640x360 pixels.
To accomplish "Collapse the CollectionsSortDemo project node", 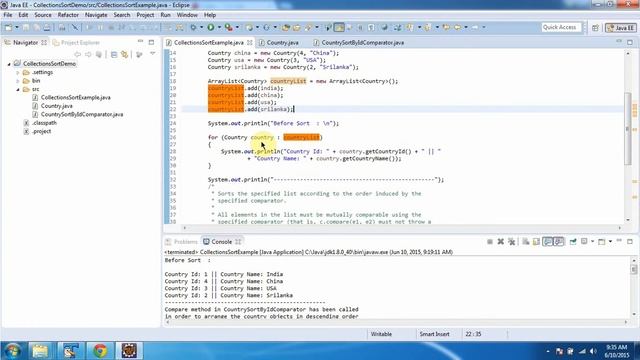I will coord(9,64).
